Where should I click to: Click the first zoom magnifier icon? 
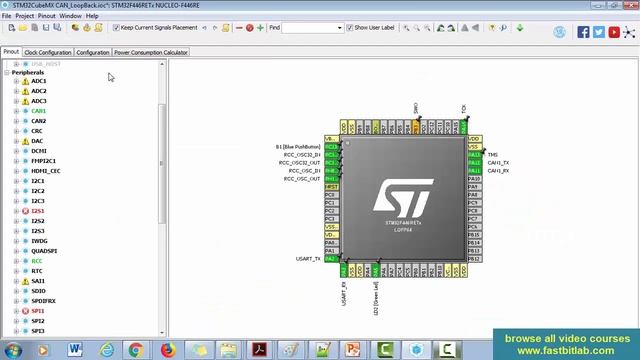(406, 28)
